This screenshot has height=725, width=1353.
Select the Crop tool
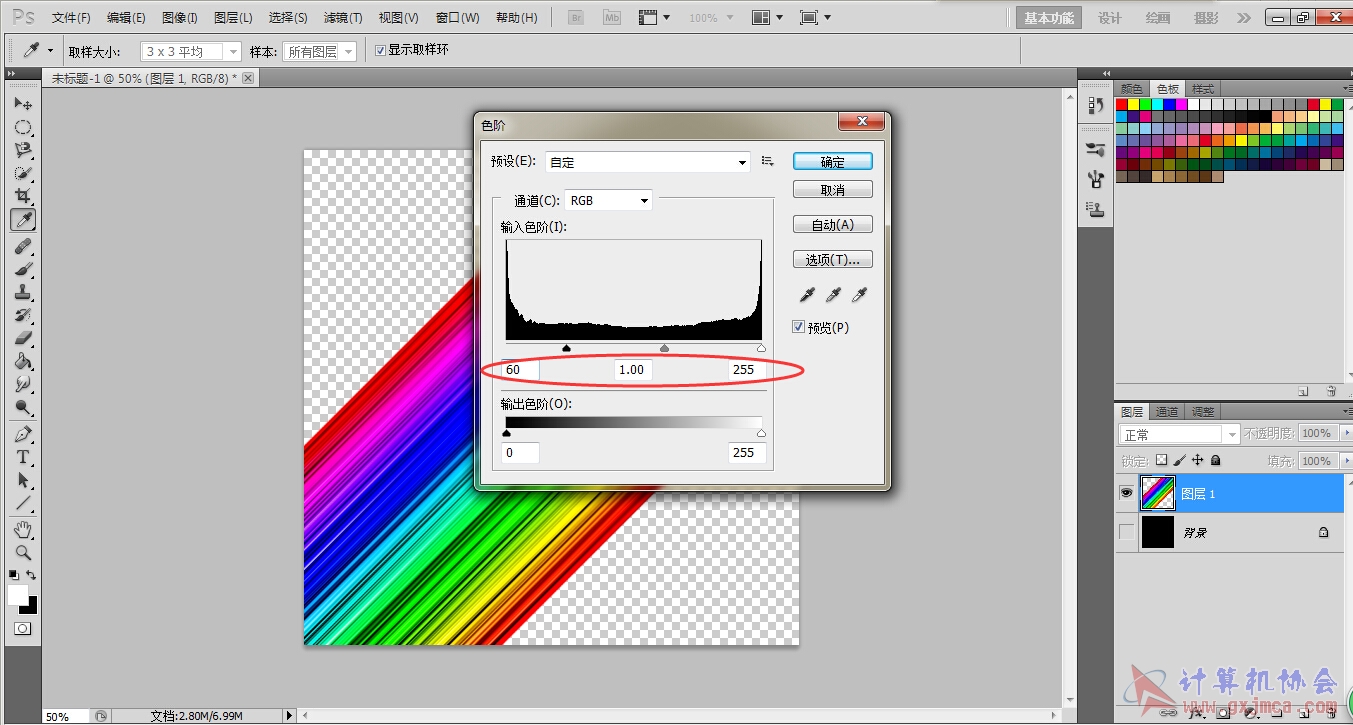click(22, 196)
